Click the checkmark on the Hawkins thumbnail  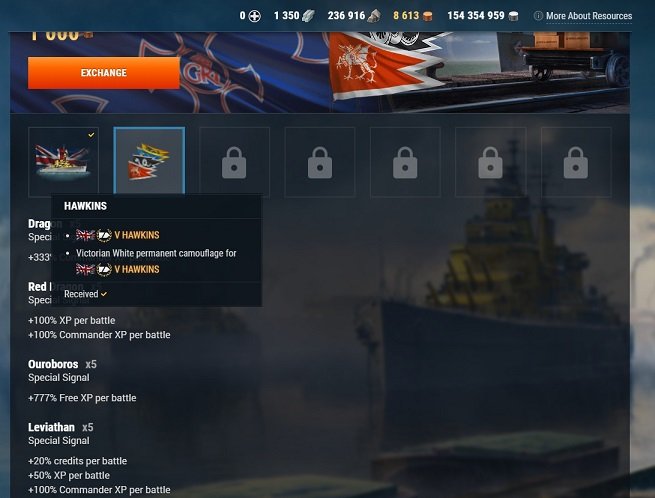[91, 135]
